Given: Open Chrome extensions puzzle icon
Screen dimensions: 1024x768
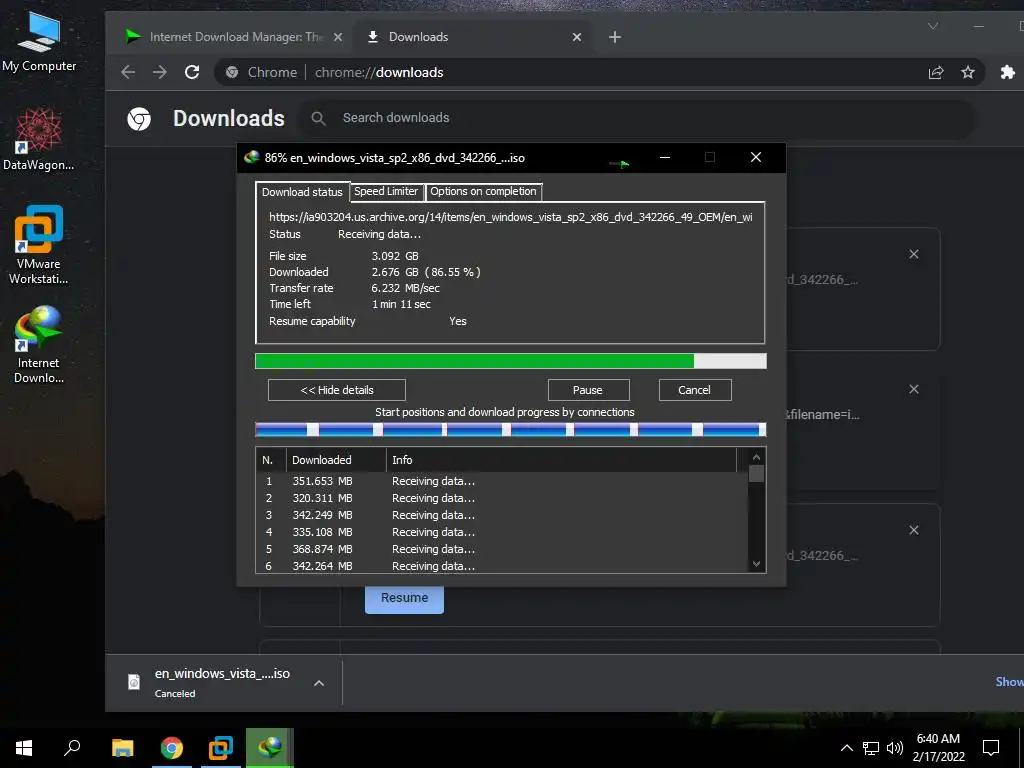Looking at the screenshot, I should (1008, 72).
